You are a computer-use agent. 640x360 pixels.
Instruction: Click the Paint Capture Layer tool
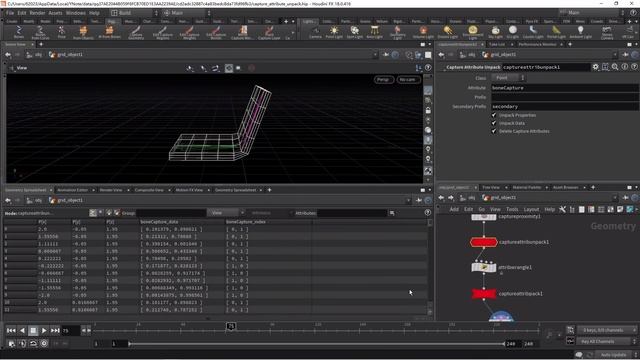pyautogui.click(x=269, y=32)
